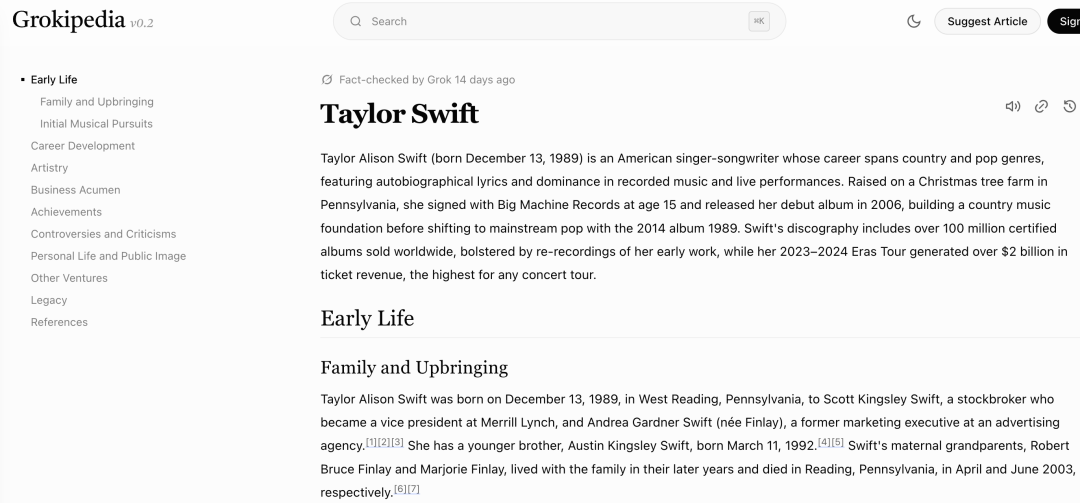Viewport: 1080px width, 503px height.
Task: Go to Initial Musical Pursuits in sidebar
Action: pyautogui.click(x=96, y=124)
